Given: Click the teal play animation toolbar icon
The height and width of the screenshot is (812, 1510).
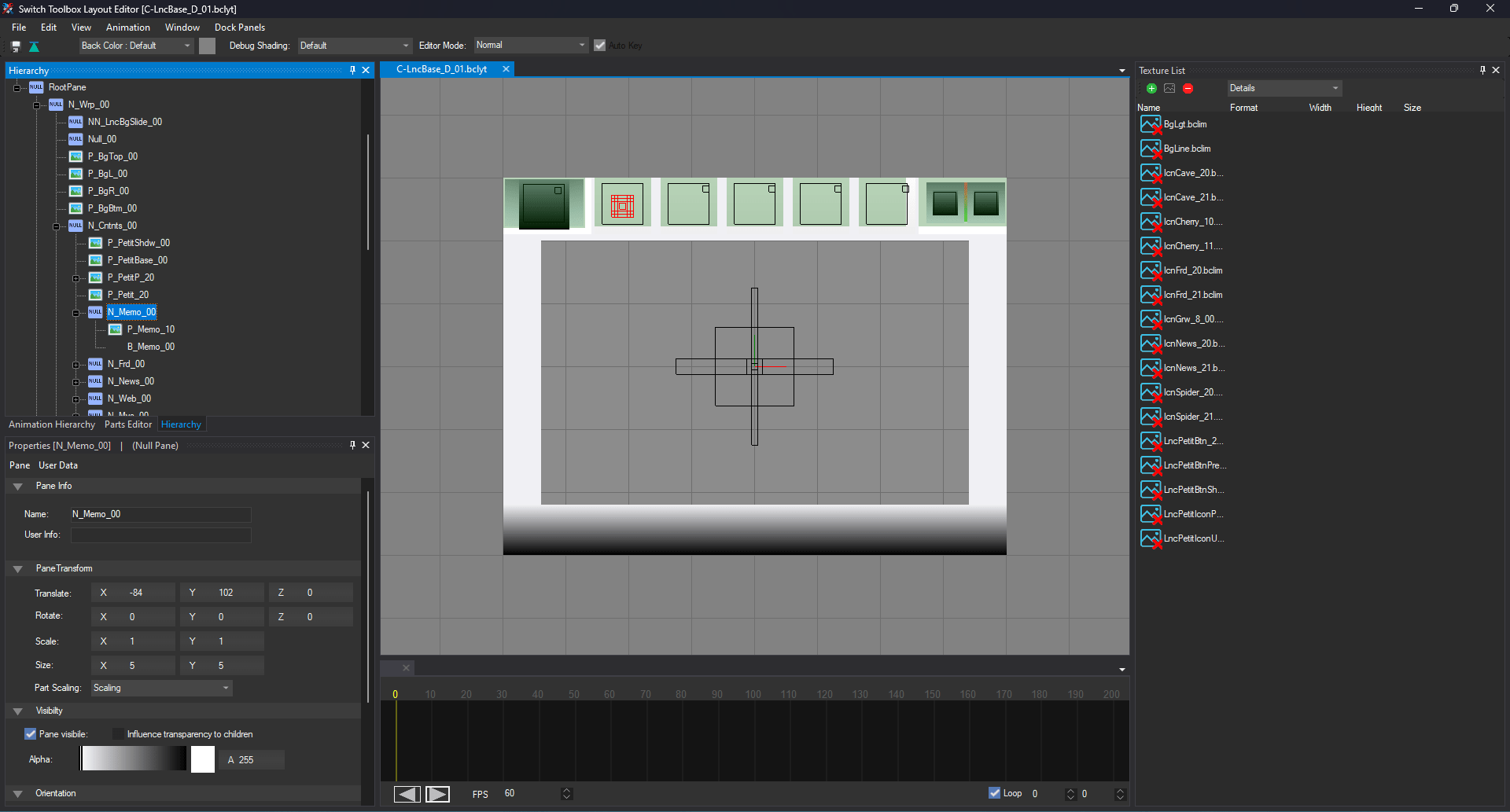Looking at the screenshot, I should tap(34, 46).
